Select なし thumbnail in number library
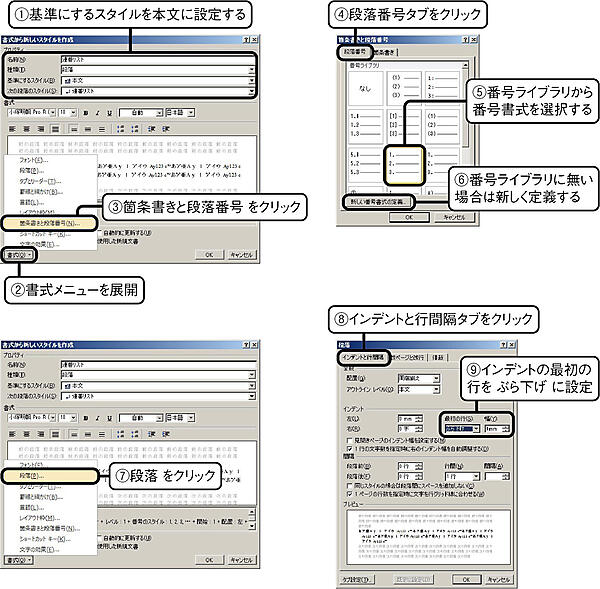Screen dimensions: 600x589 [365, 89]
